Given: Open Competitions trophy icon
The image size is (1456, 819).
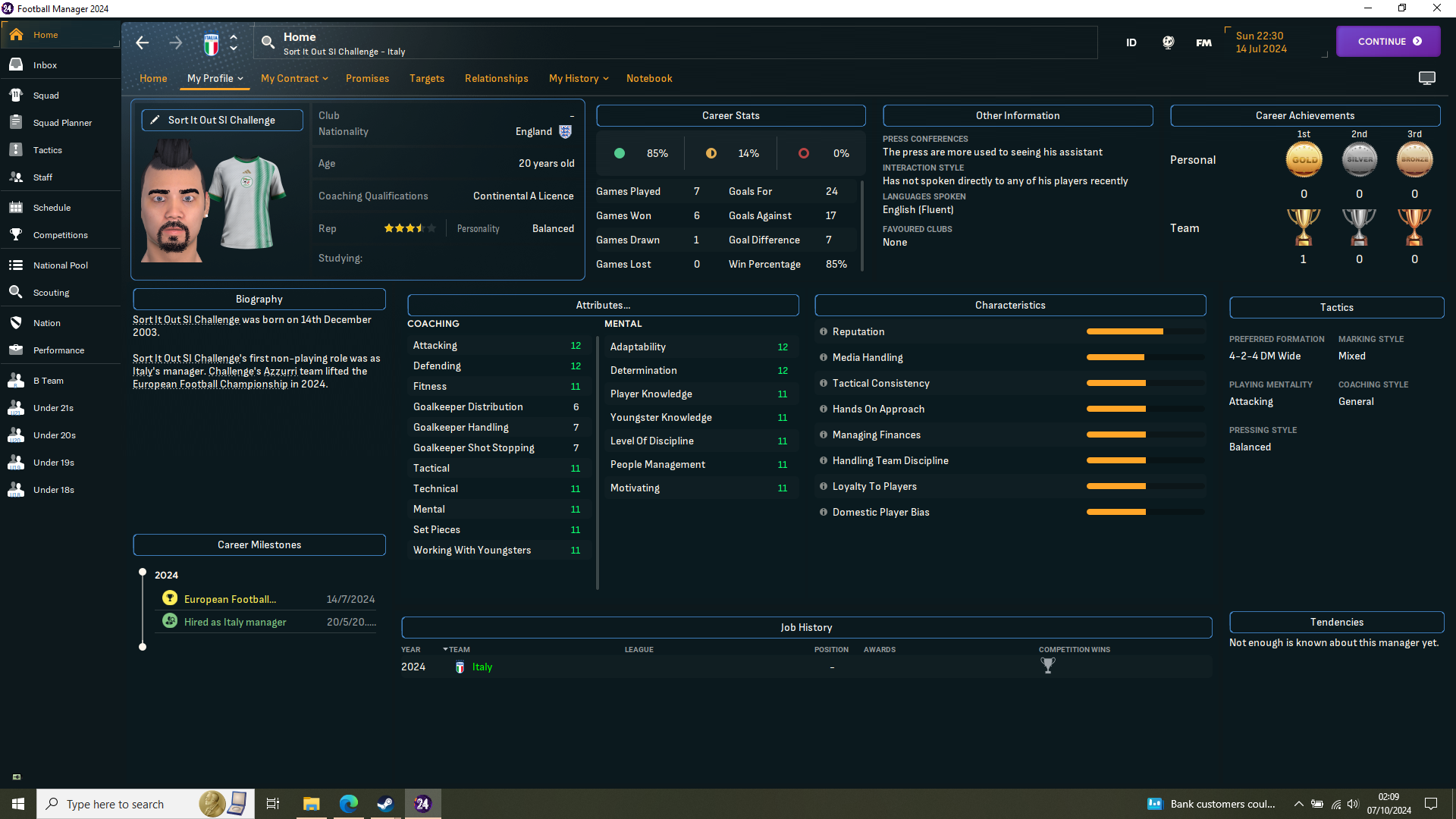Looking at the screenshot, I should pos(16,235).
